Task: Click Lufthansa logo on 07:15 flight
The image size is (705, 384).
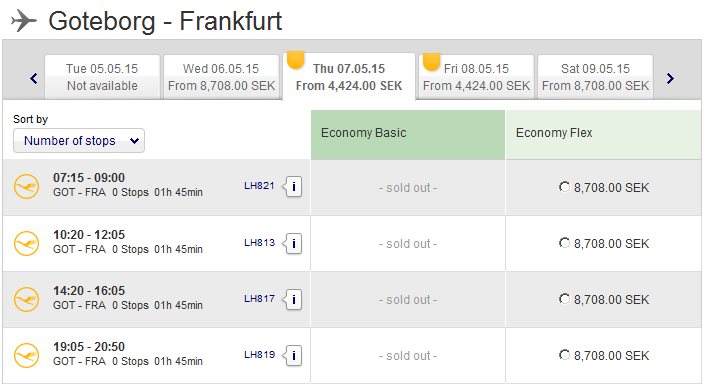Action: click(x=27, y=186)
